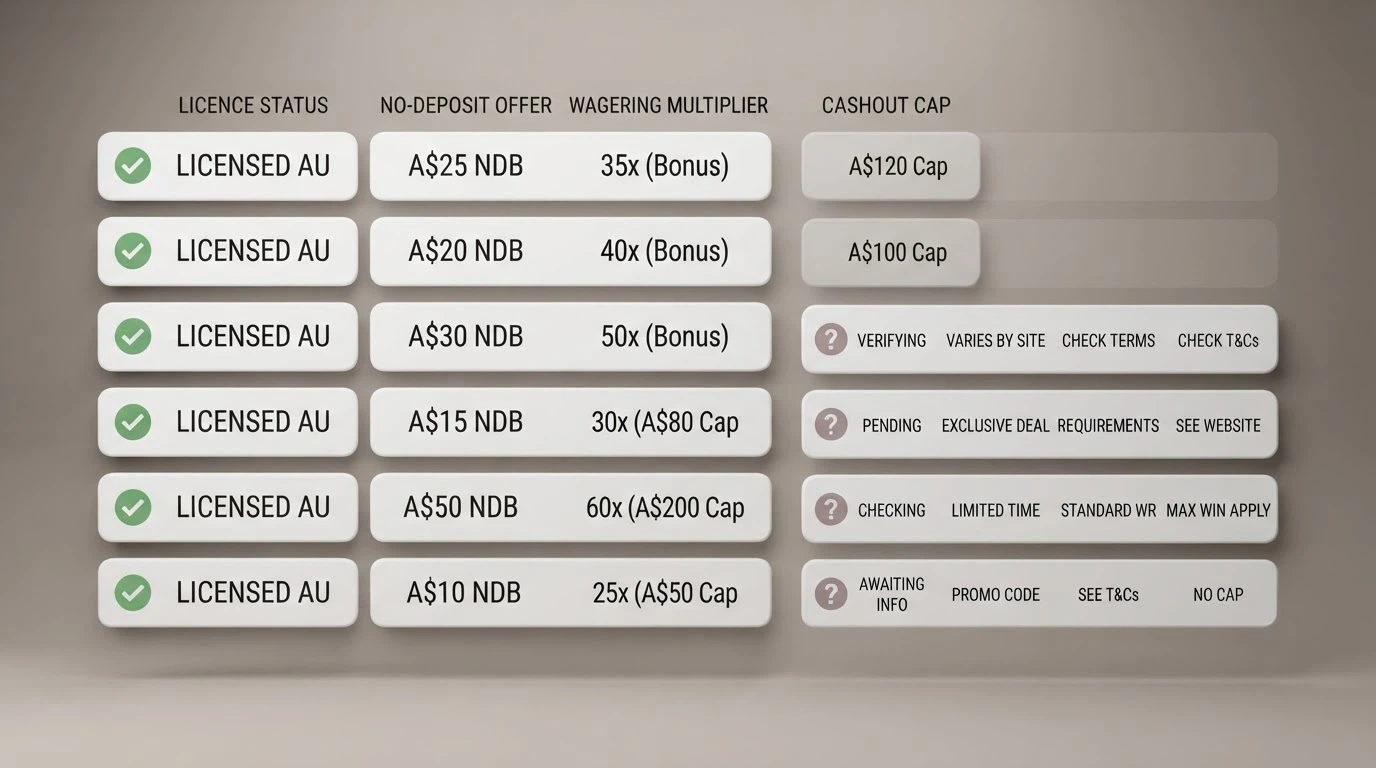Image resolution: width=1376 pixels, height=768 pixels.
Task: Click the 60x (A$200 Cap value
Action: pyautogui.click(x=665, y=508)
